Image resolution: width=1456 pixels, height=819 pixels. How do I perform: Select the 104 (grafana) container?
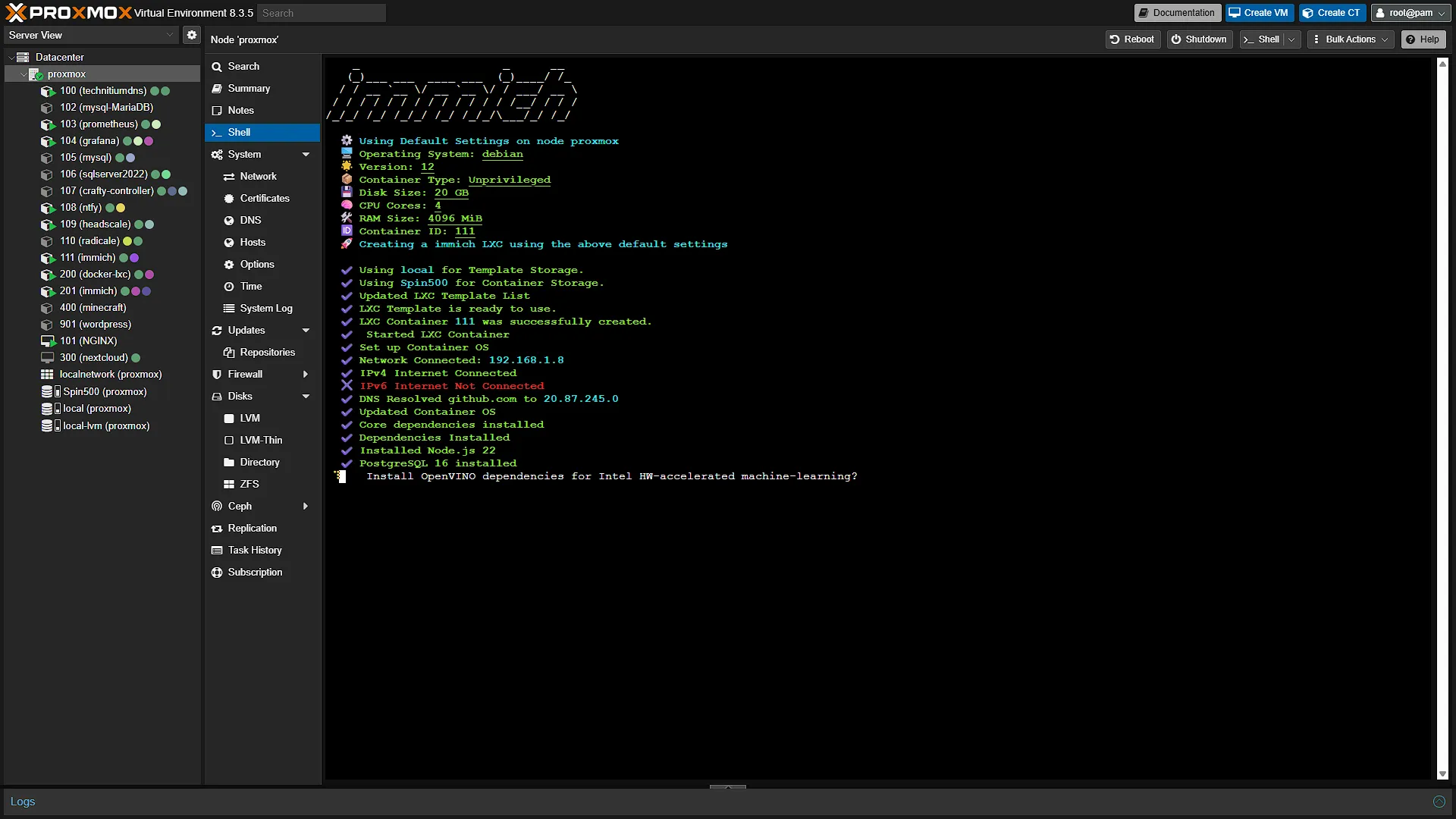(89, 141)
